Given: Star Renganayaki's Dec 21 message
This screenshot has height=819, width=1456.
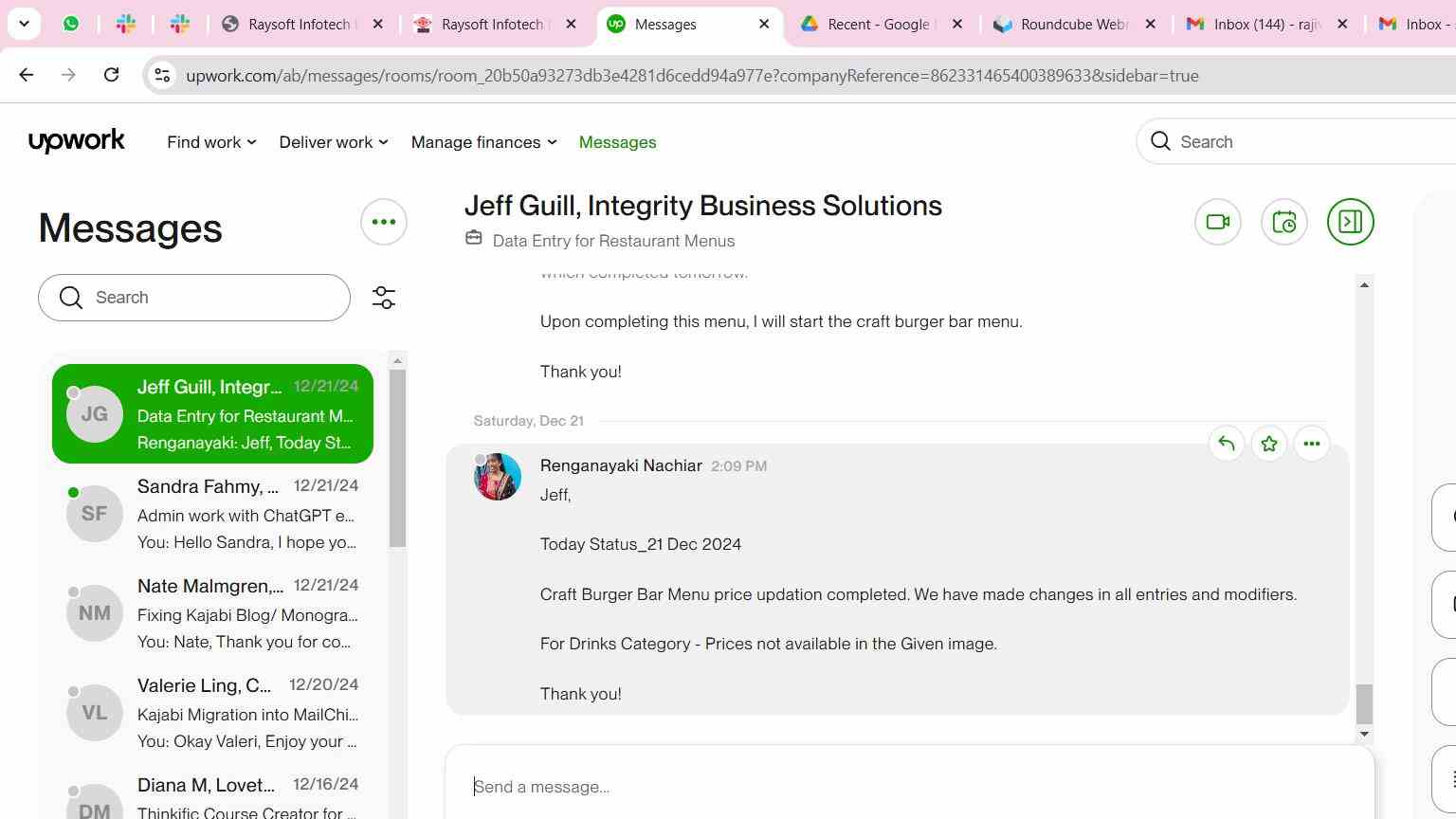Looking at the screenshot, I should 1268,444.
